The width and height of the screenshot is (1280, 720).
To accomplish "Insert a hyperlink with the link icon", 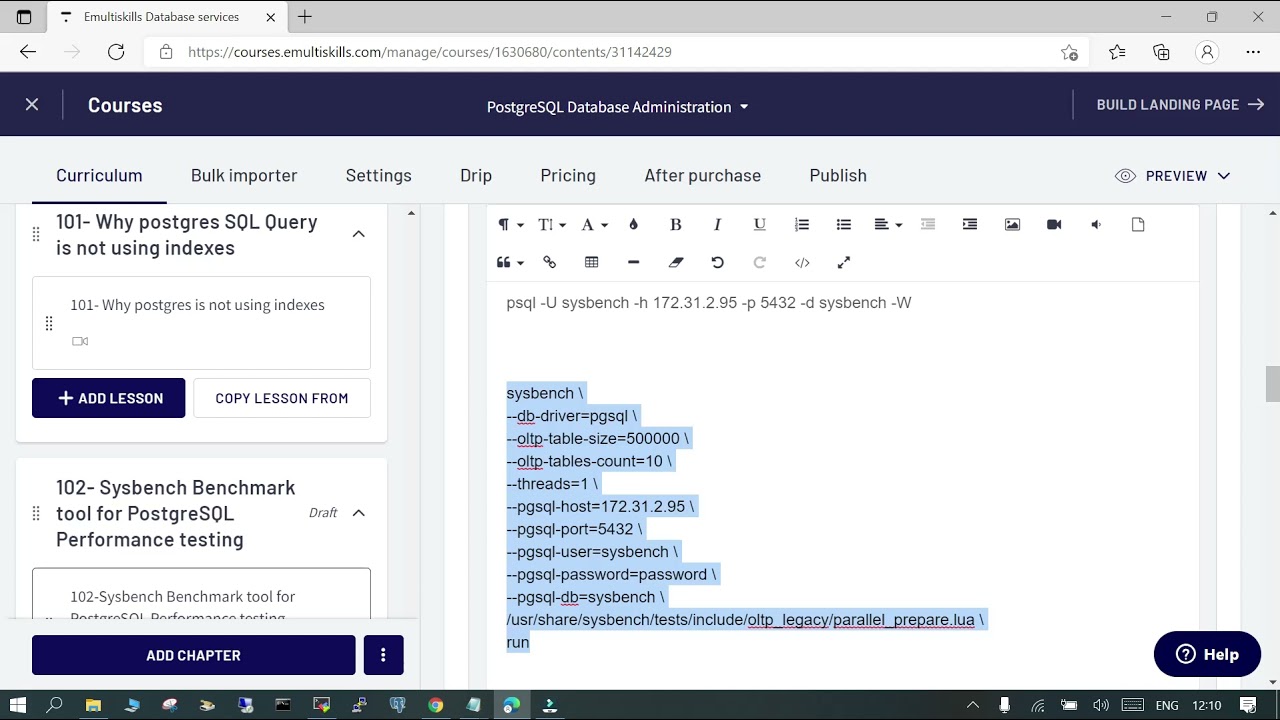I will (549, 262).
